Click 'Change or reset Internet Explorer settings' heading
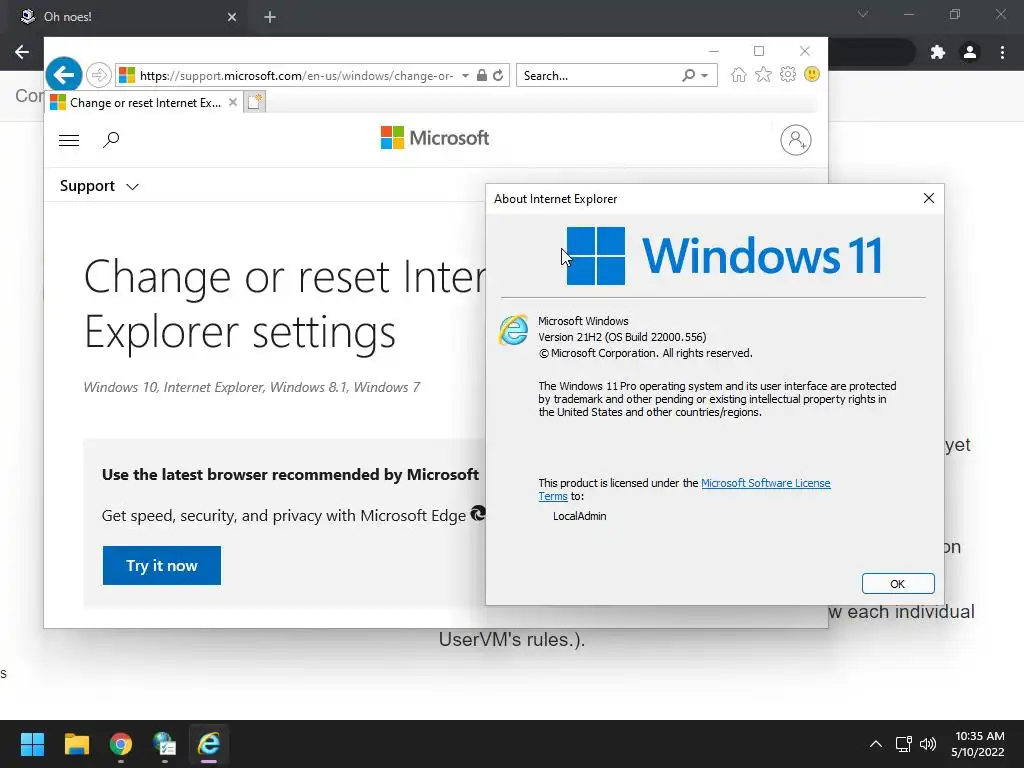The width and height of the screenshot is (1024, 768). pos(285,304)
